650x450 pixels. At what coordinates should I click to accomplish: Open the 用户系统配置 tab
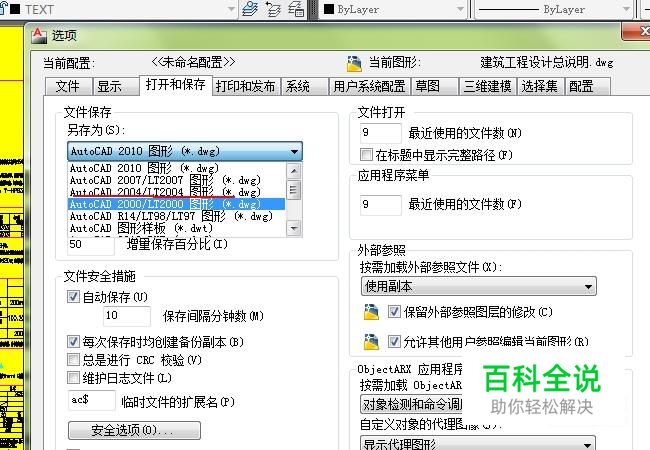point(369,86)
